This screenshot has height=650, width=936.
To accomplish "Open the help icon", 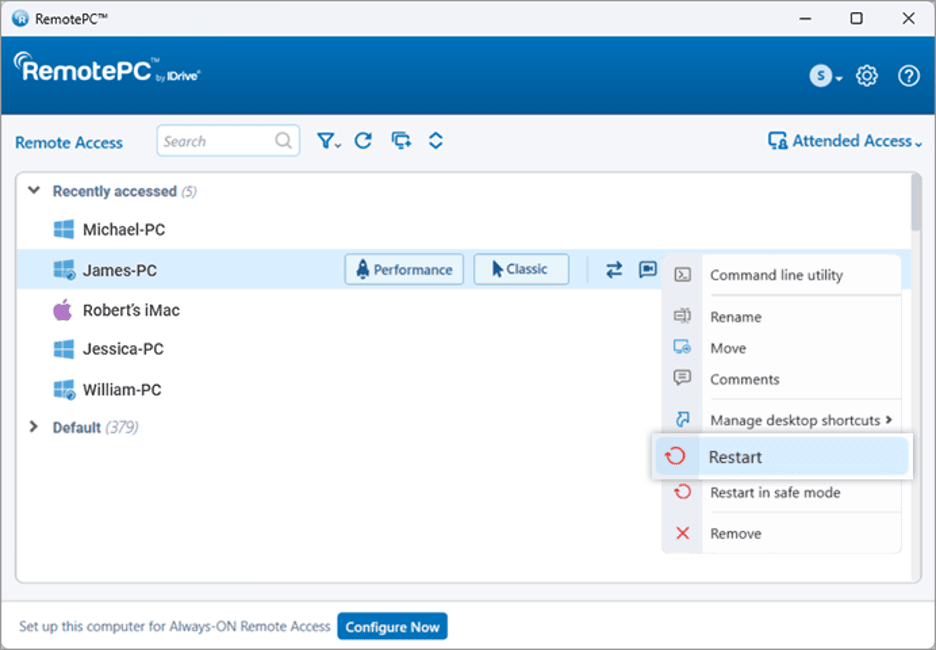I will point(907,75).
